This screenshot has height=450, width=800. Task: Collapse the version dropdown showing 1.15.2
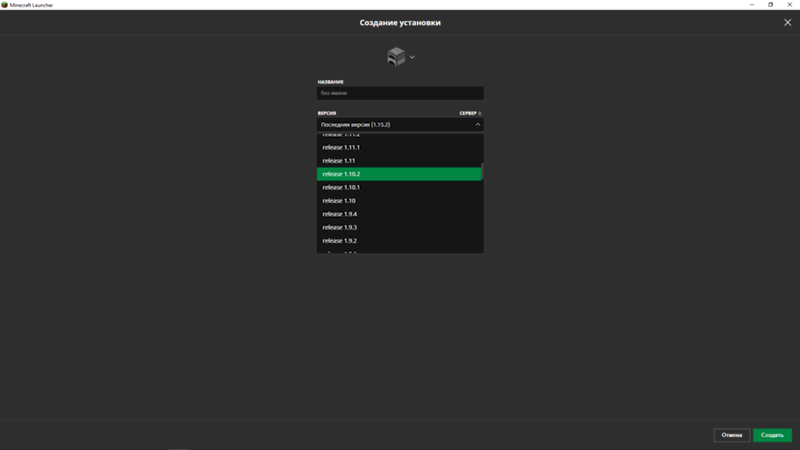click(400, 124)
